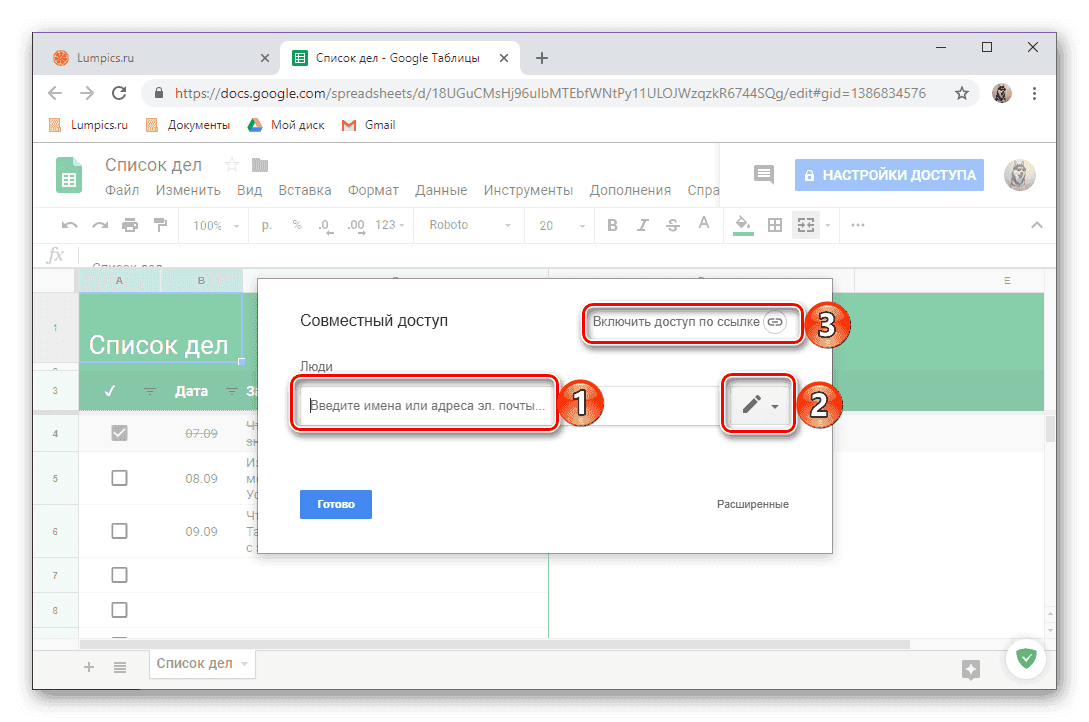Image resolution: width=1089 pixels, height=722 pixels.
Task: Click the email address input field
Action: click(425, 403)
